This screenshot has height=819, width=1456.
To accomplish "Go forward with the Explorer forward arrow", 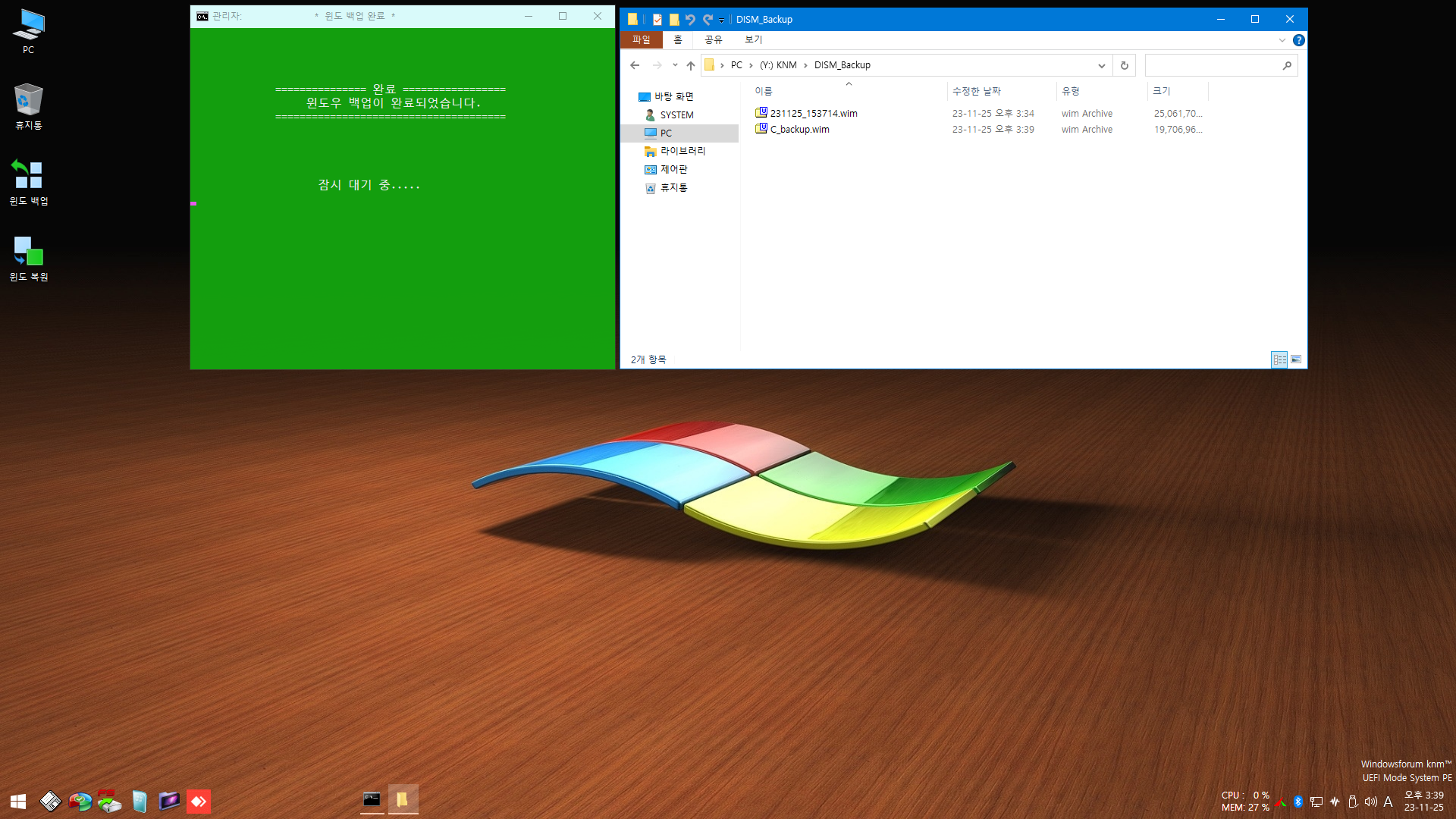I will [657, 65].
